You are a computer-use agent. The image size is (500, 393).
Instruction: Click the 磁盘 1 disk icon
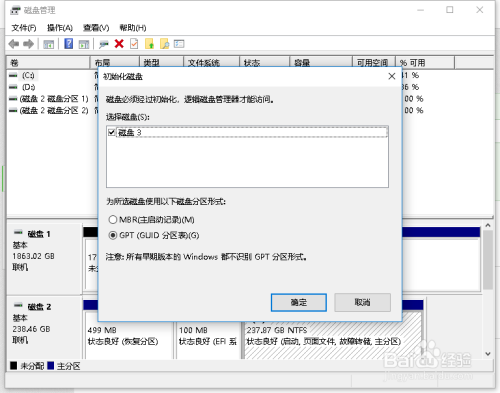point(18,232)
